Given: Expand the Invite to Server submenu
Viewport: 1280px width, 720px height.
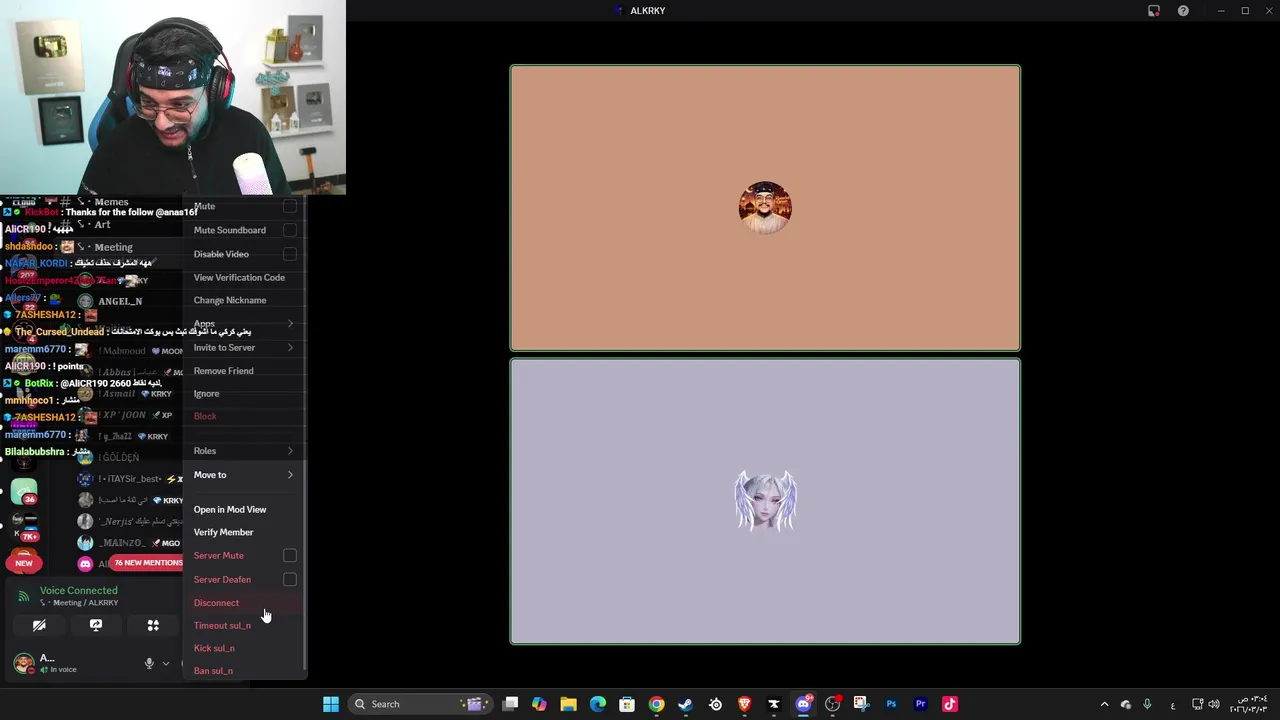Looking at the screenshot, I should click(243, 347).
